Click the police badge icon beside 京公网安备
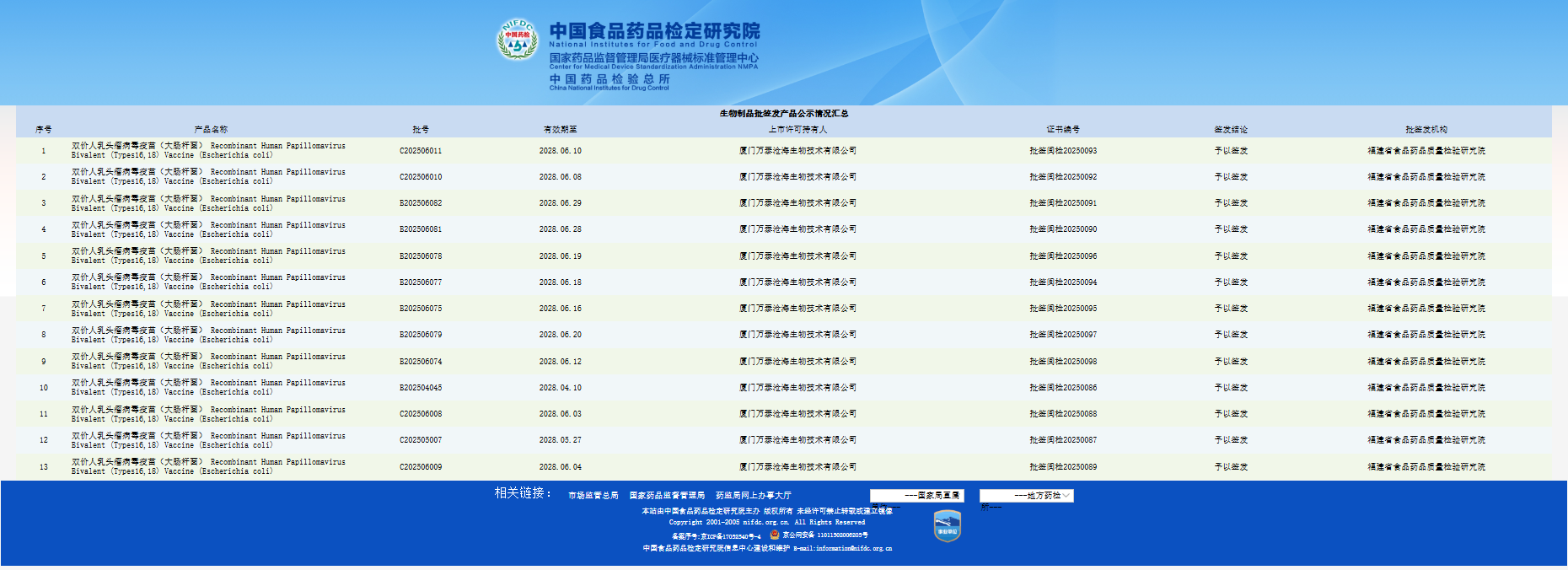Viewport: 1568px width, 570px height. [x=774, y=535]
